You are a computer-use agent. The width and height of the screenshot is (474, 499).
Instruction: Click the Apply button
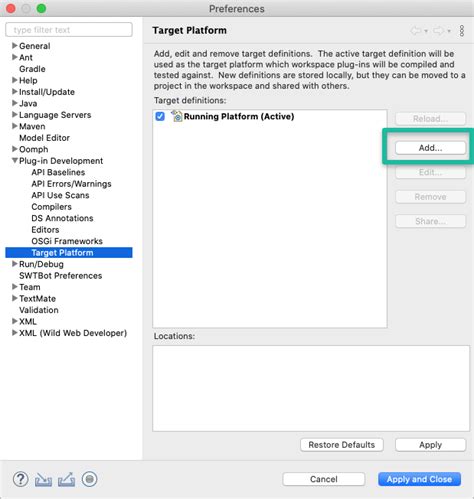click(430, 445)
